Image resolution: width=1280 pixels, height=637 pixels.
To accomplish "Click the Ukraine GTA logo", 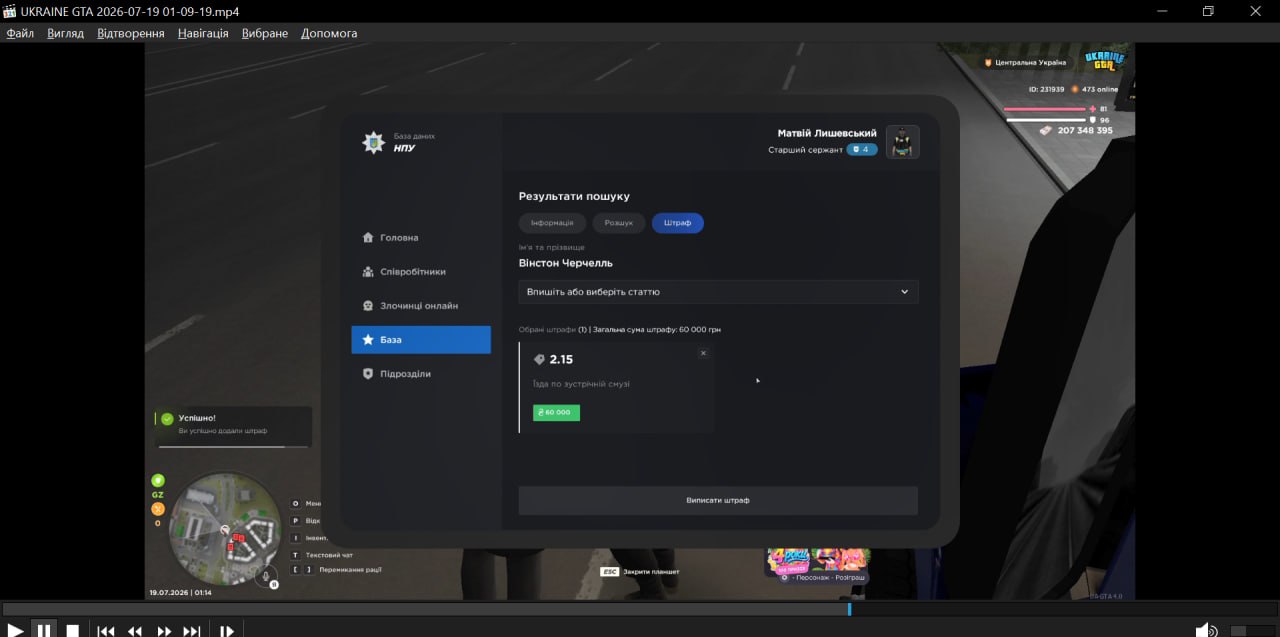I will click(1104, 61).
